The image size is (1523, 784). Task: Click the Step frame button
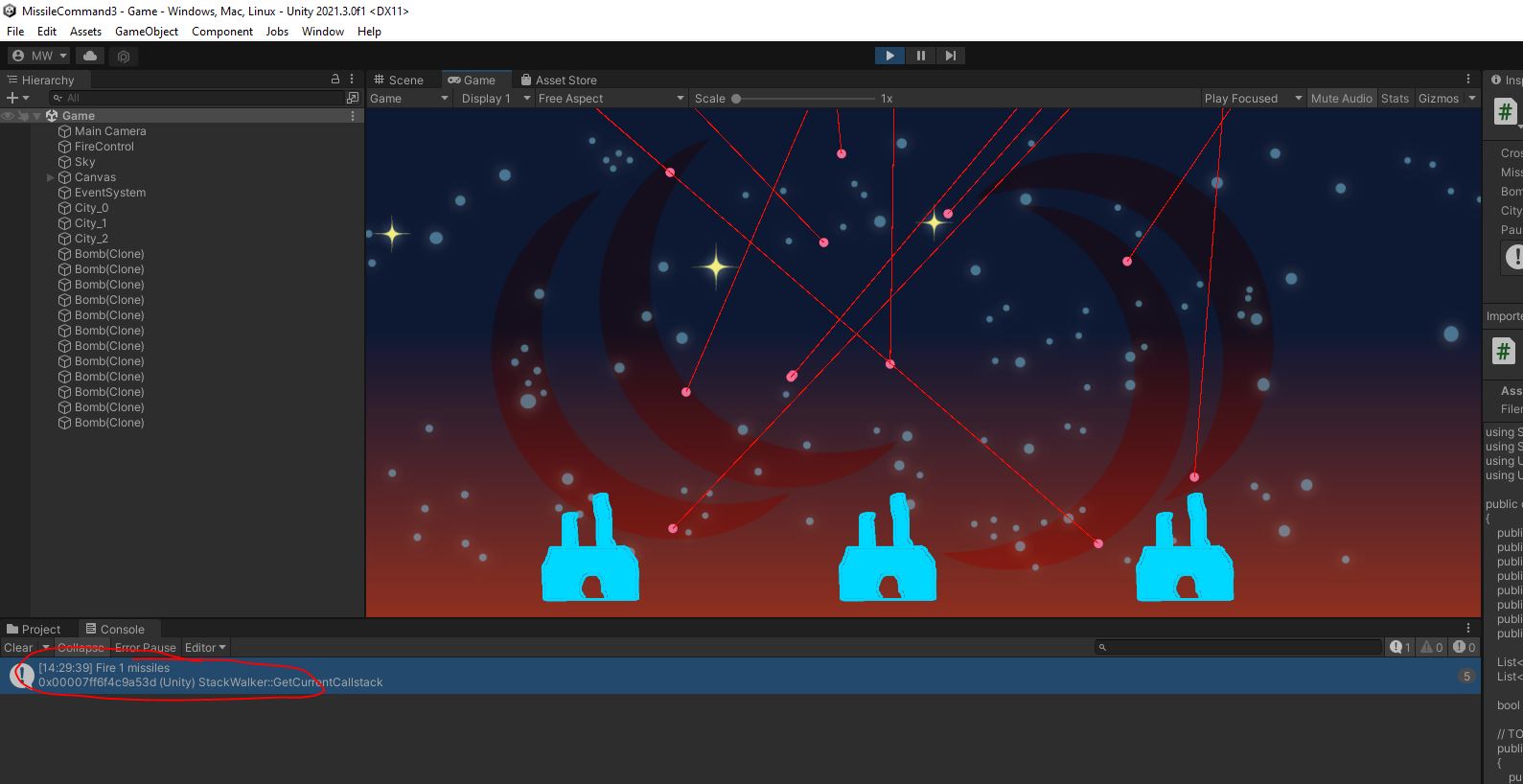[x=950, y=56]
